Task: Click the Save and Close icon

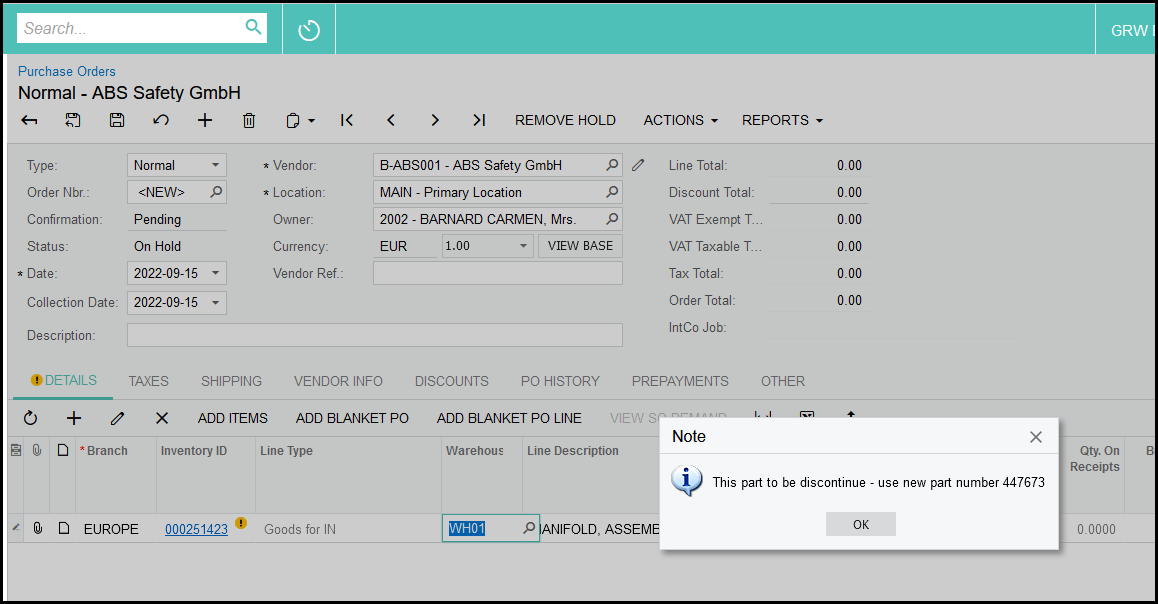Action: click(73, 120)
